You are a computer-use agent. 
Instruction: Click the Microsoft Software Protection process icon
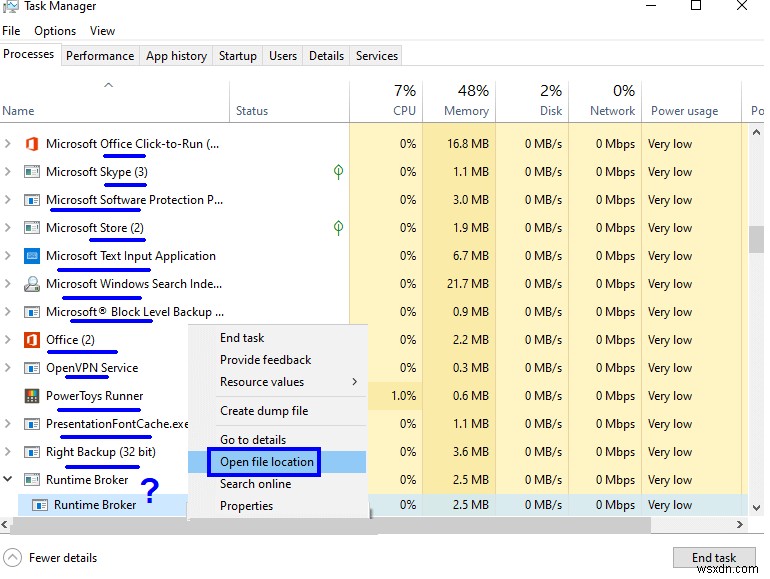(x=31, y=200)
